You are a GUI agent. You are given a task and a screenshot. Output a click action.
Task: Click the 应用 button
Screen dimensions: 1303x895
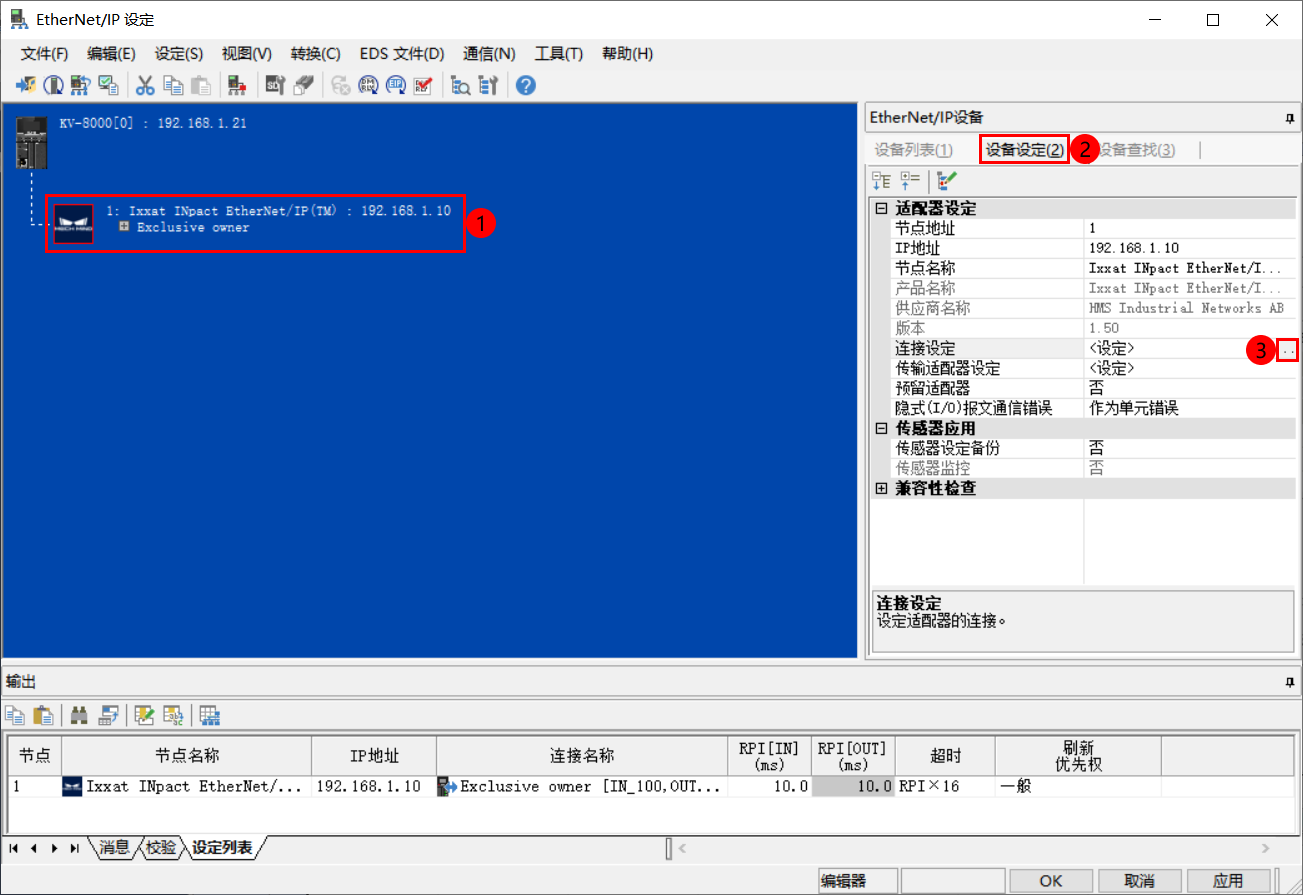pos(1229,880)
